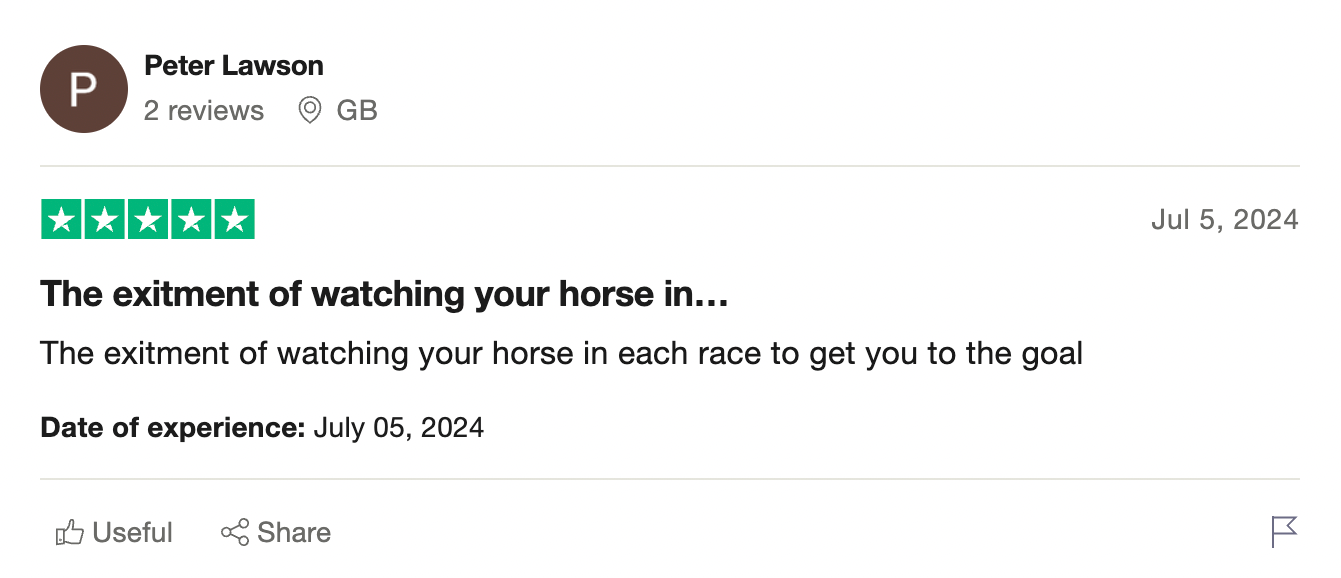
Task: Click the "July 05, 2024" experience date
Action: (x=399, y=428)
